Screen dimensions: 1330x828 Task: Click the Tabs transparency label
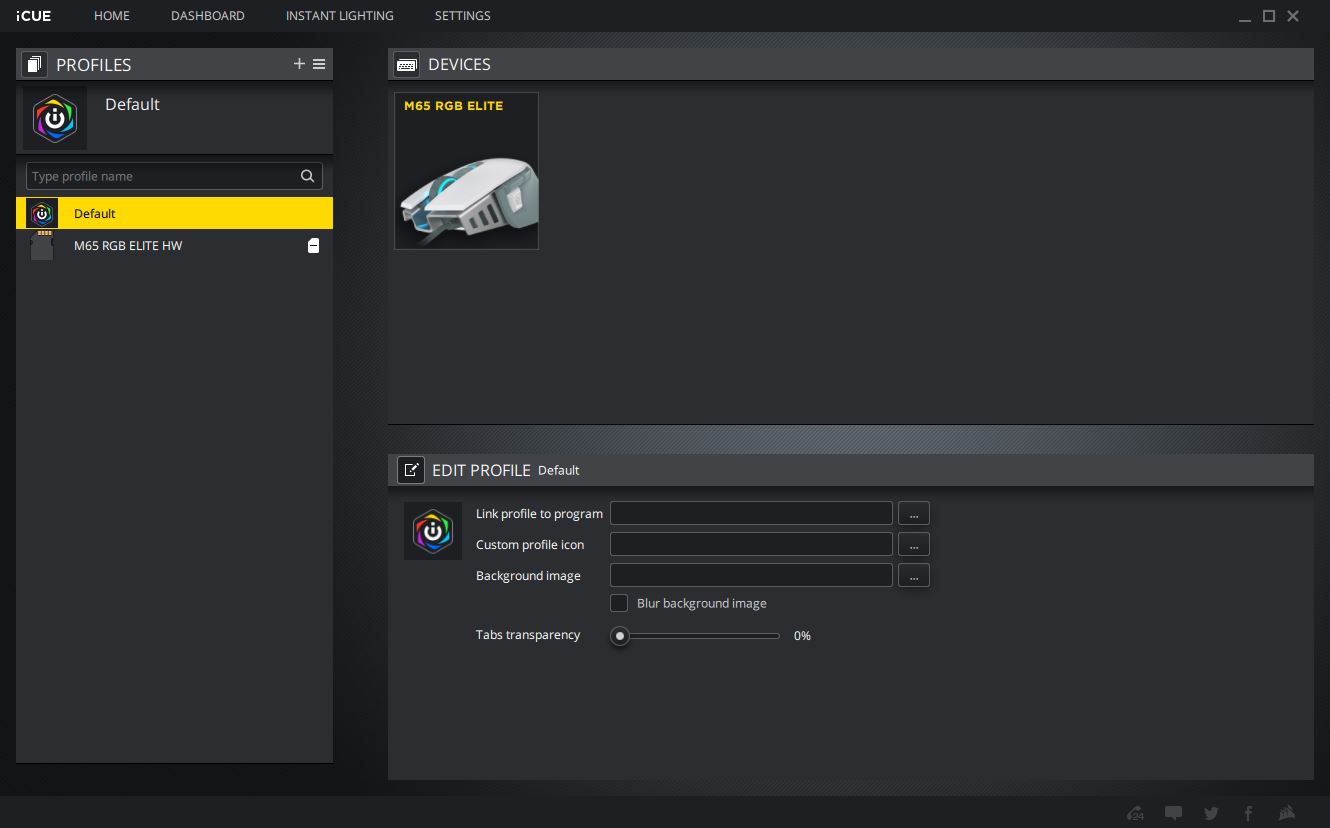[528, 635]
